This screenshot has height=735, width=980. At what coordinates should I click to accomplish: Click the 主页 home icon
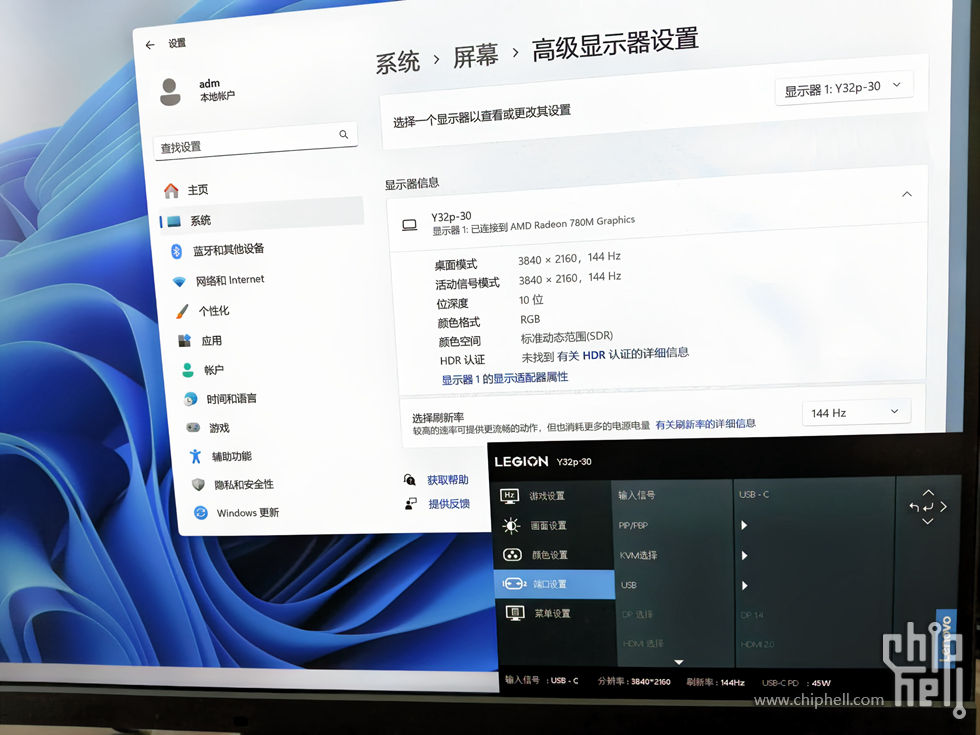click(171, 191)
